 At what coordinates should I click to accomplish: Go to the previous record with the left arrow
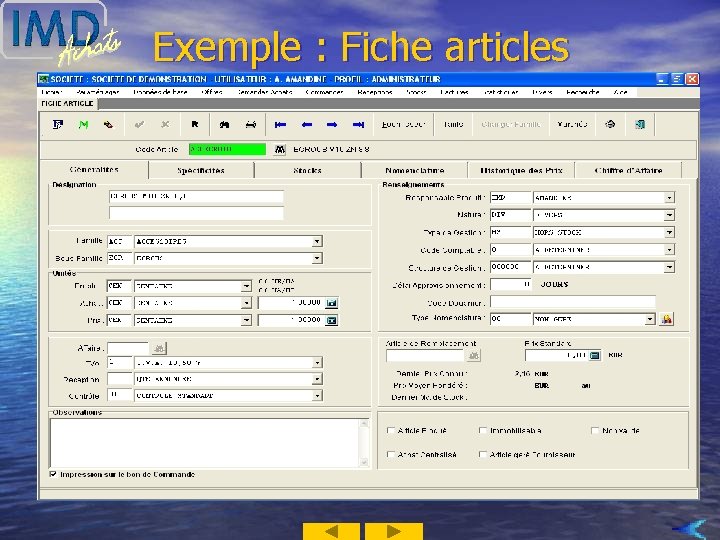(307, 124)
